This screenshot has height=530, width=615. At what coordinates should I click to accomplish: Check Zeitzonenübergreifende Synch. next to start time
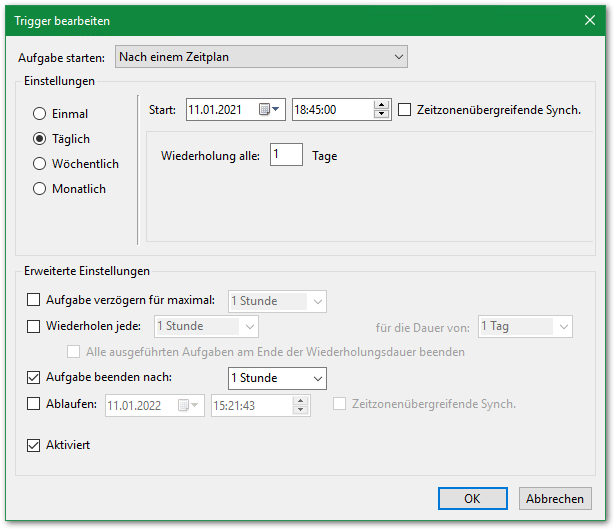tap(404, 110)
